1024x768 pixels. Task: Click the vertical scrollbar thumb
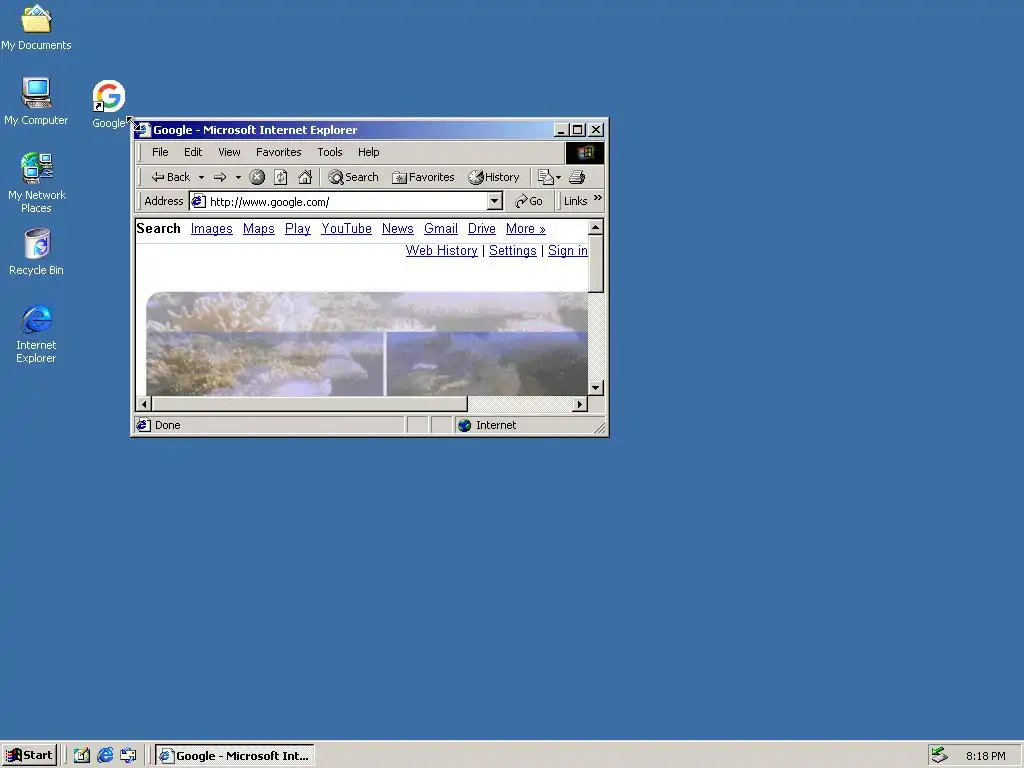tap(596, 264)
